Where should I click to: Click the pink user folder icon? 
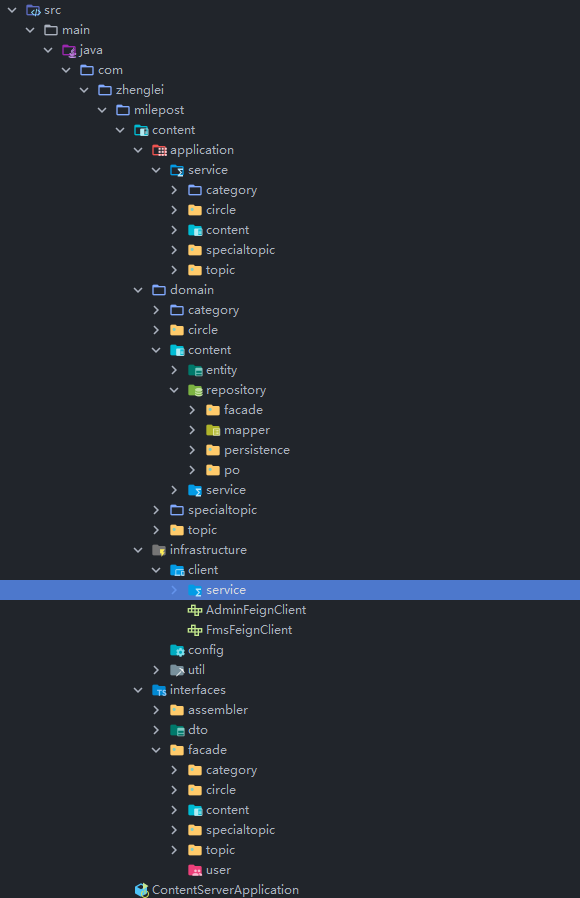[x=195, y=870]
